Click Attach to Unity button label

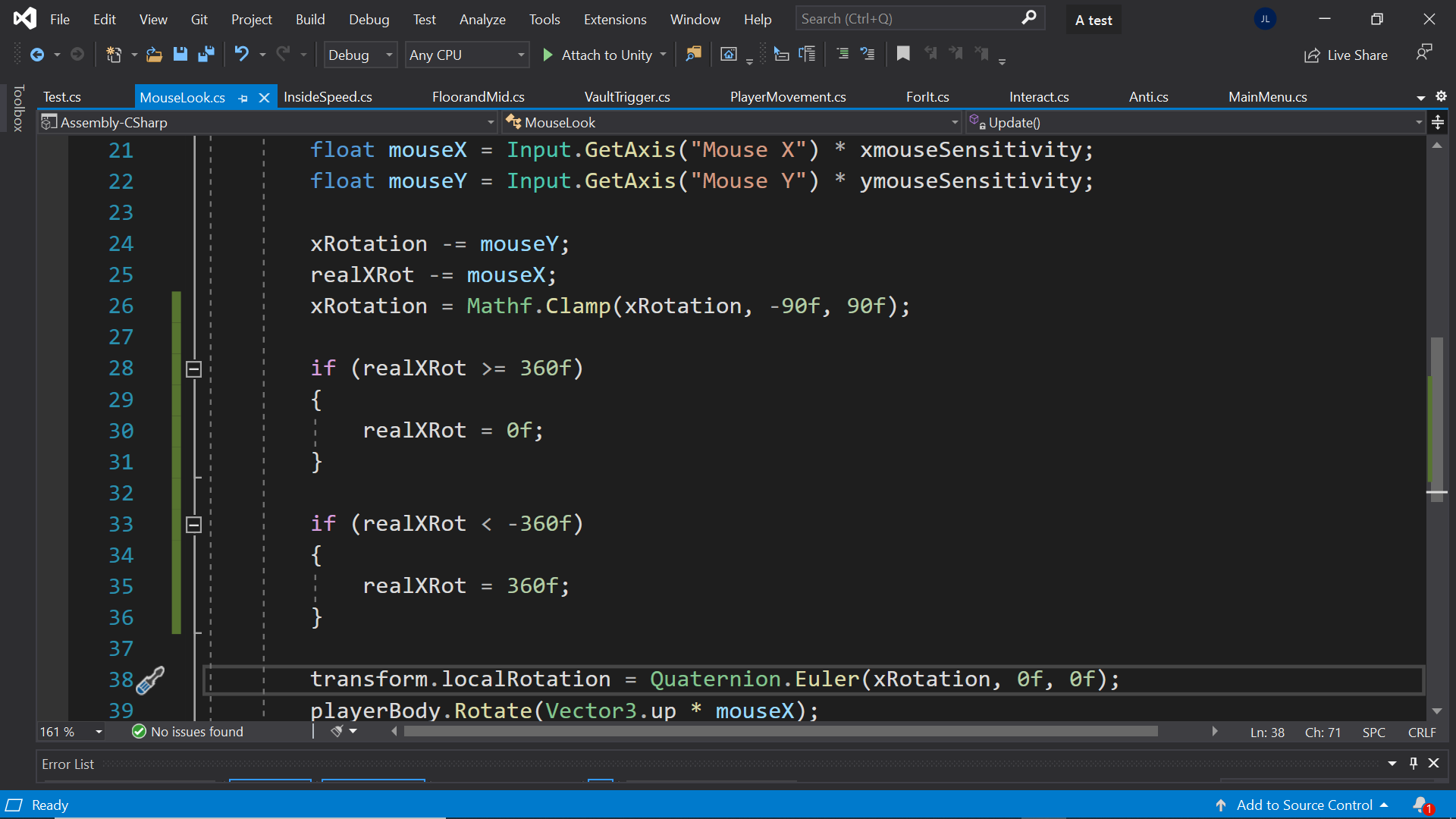pyautogui.click(x=607, y=55)
